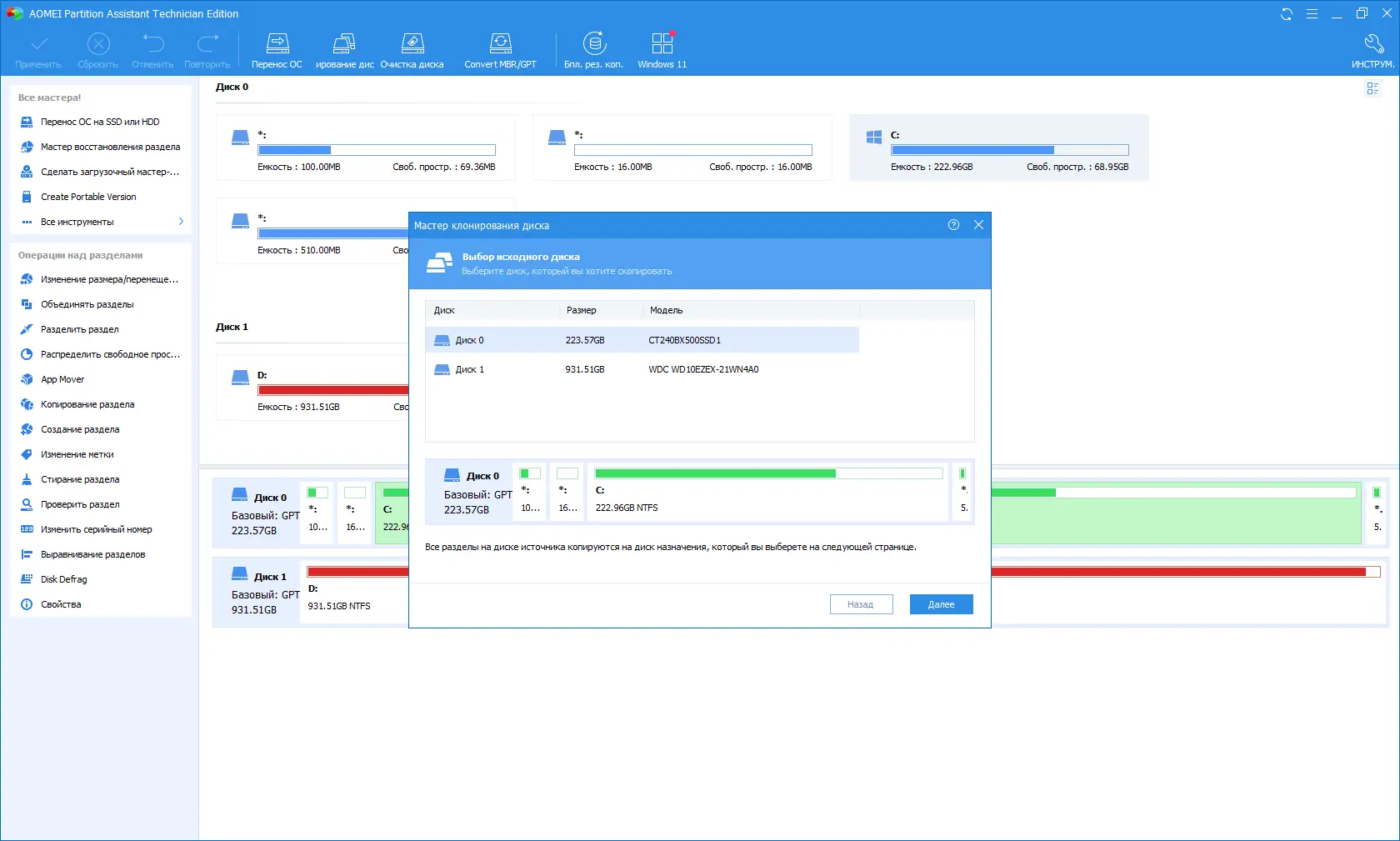
Task: Click WDC WD10EZEX-21WN4A0 model text
Action: (x=703, y=369)
